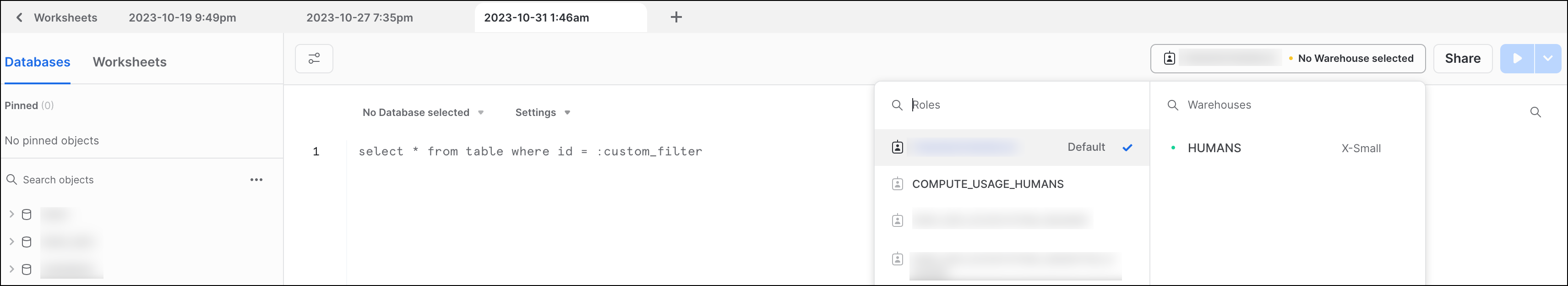
Task: Click the search magnifier on the far right
Action: tap(1536, 112)
